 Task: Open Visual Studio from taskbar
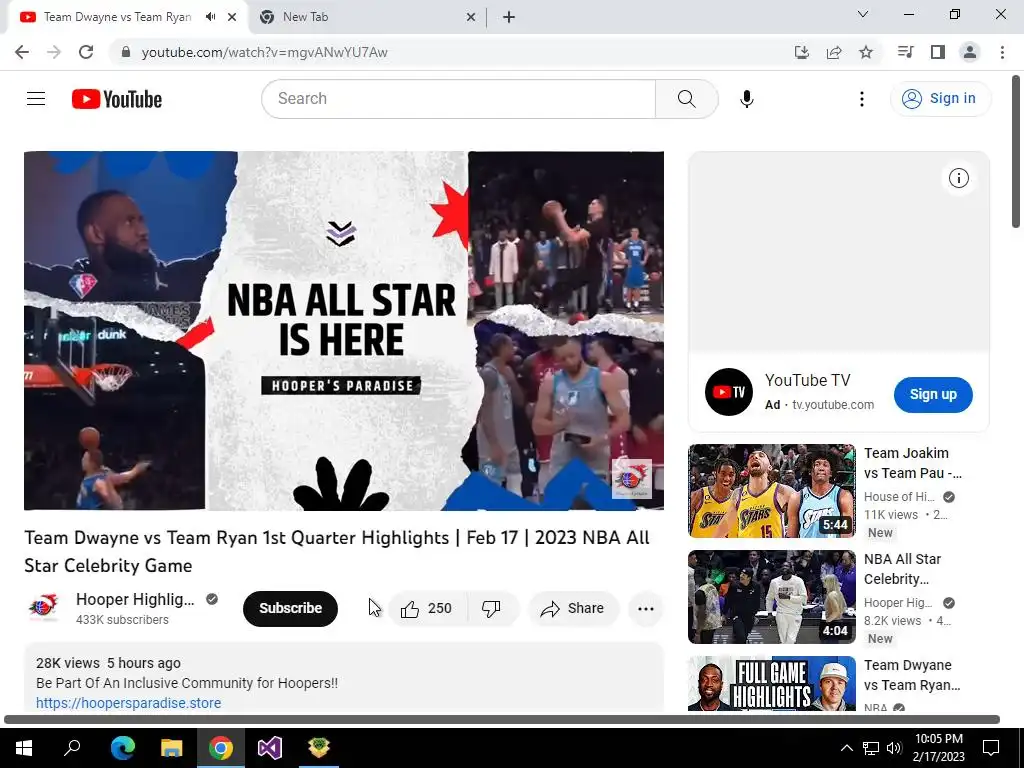click(x=270, y=747)
